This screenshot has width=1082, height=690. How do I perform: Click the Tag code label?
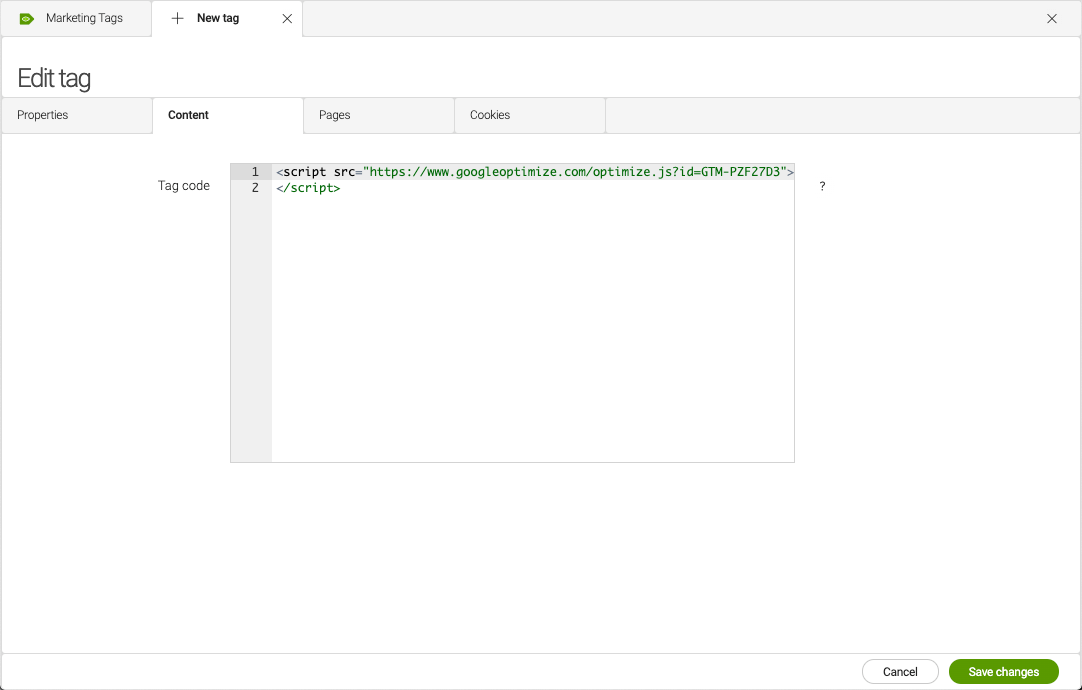(x=183, y=186)
